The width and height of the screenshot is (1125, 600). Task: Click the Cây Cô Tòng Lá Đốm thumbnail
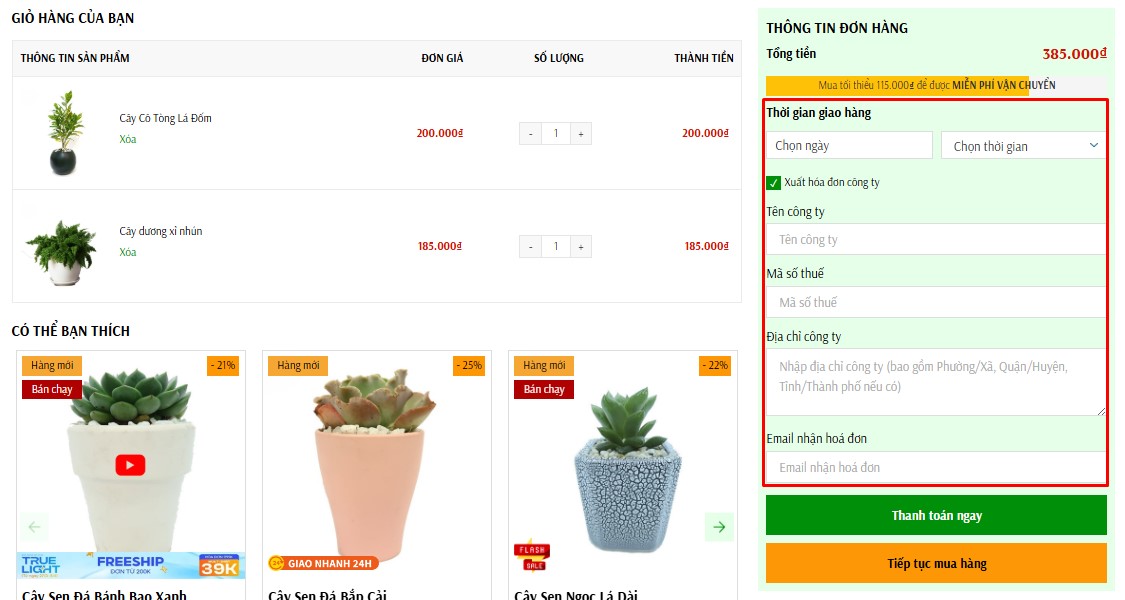pyautogui.click(x=65, y=133)
